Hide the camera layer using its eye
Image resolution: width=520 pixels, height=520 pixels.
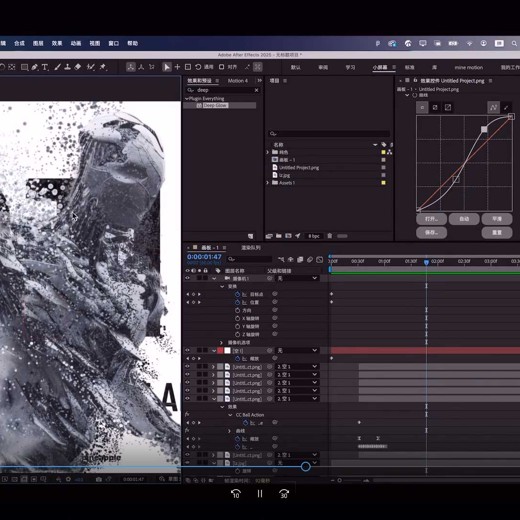click(187, 278)
